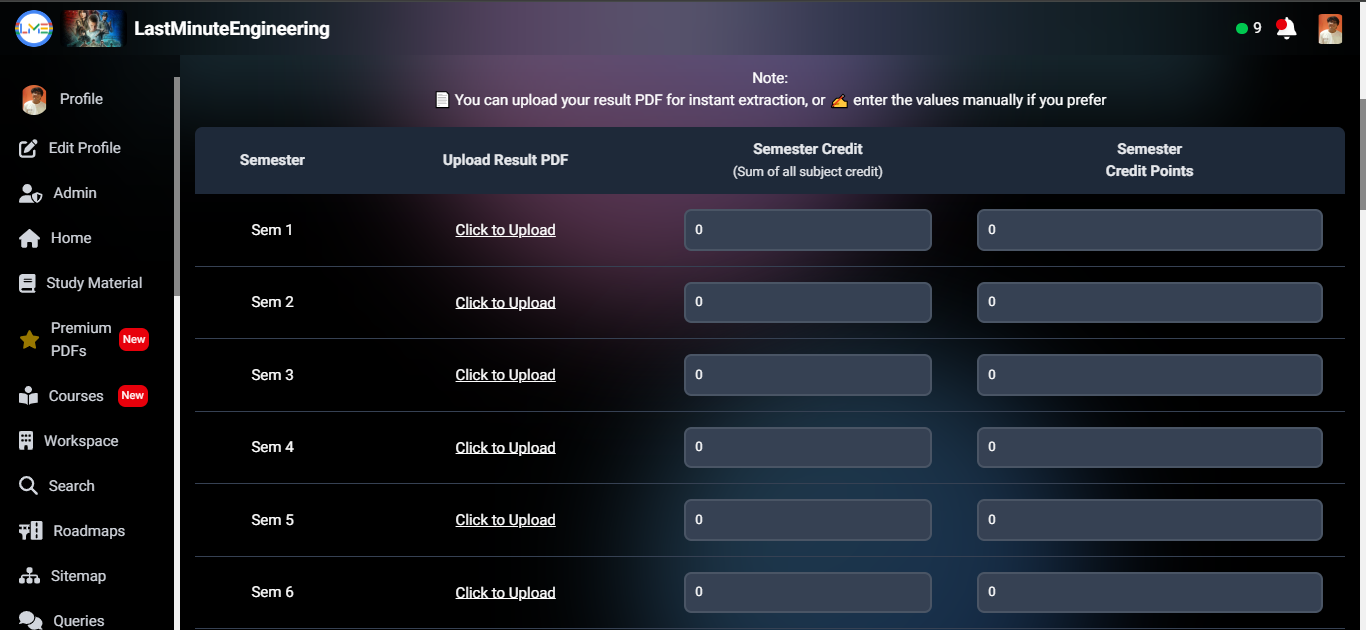Click the Home house icon

pos(30,238)
